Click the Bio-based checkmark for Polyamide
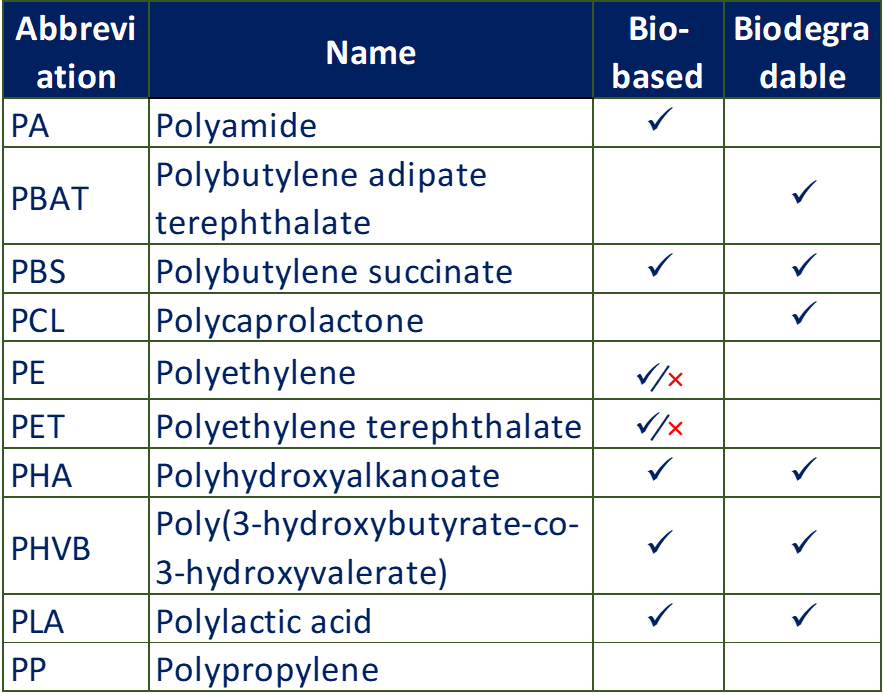 (658, 124)
